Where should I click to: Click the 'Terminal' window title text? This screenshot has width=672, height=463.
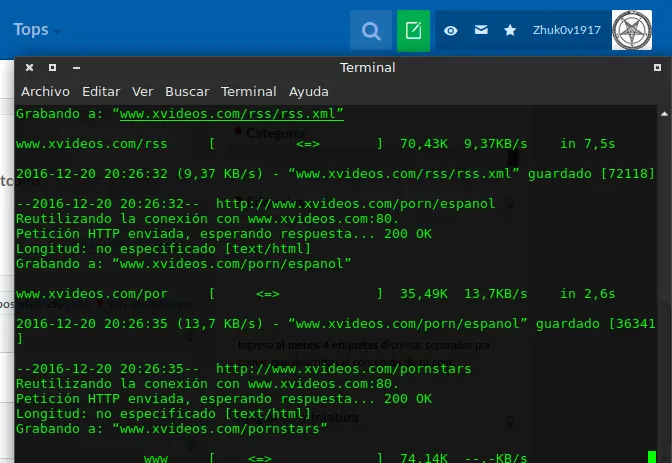[367, 67]
